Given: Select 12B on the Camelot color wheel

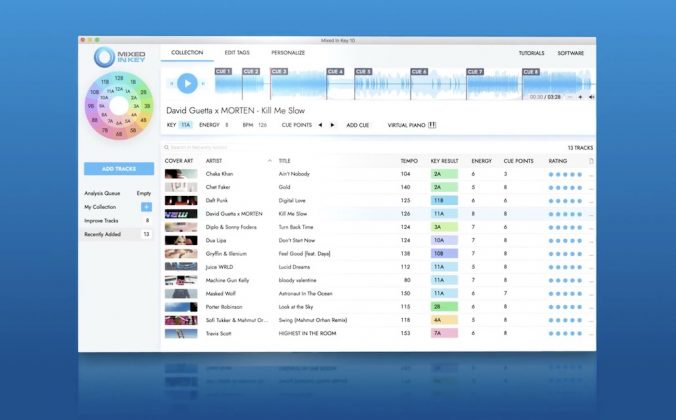Looking at the screenshot, I should 119,76.
